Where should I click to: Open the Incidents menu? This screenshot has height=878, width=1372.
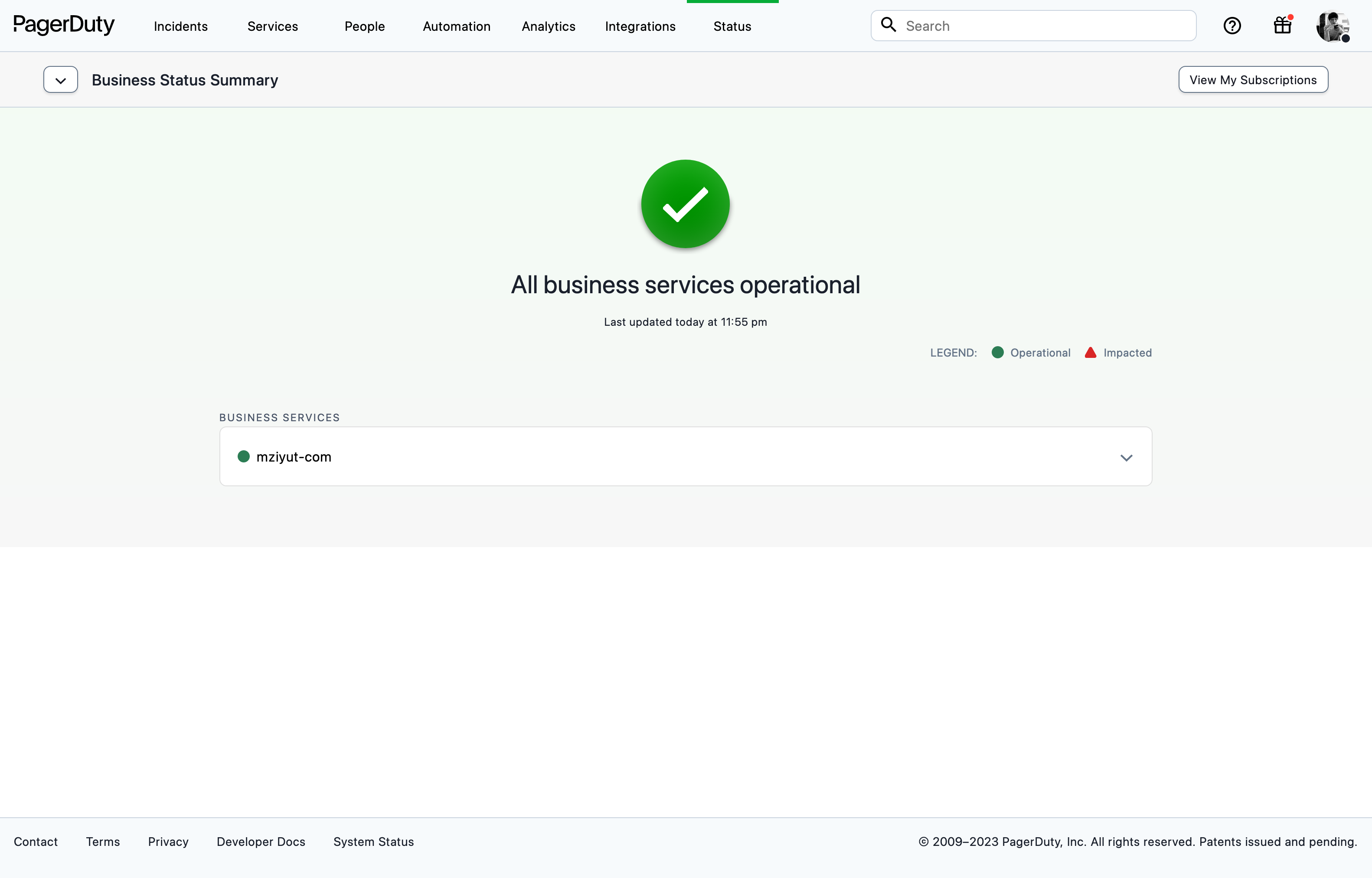[x=181, y=26]
